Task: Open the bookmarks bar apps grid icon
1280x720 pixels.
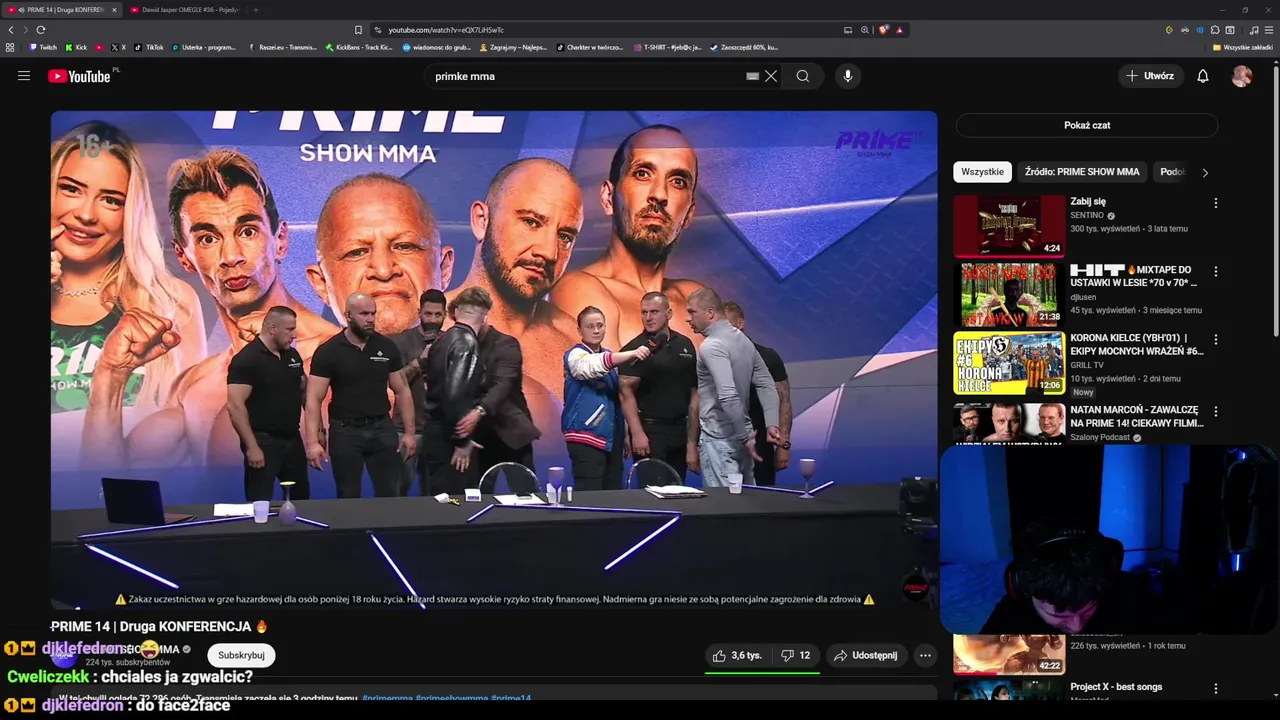Action: pos(10,47)
